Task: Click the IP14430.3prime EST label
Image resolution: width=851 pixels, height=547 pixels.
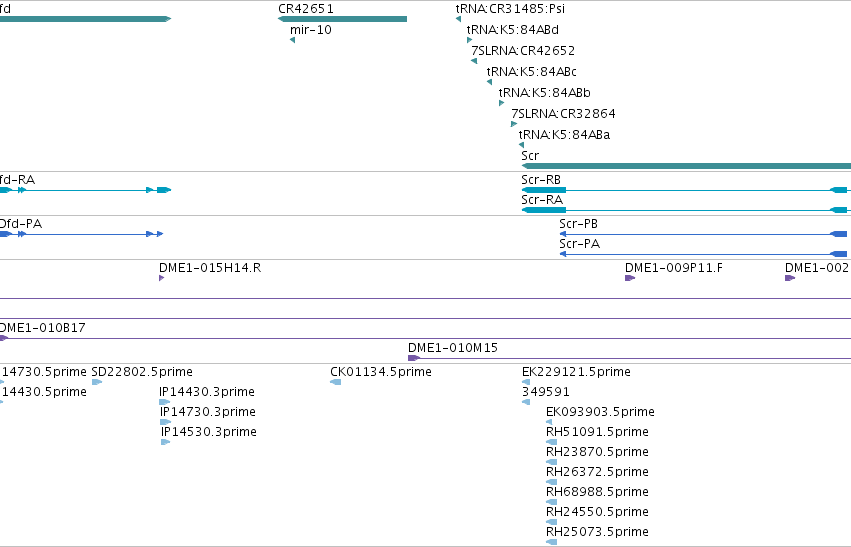Action: coord(207,392)
